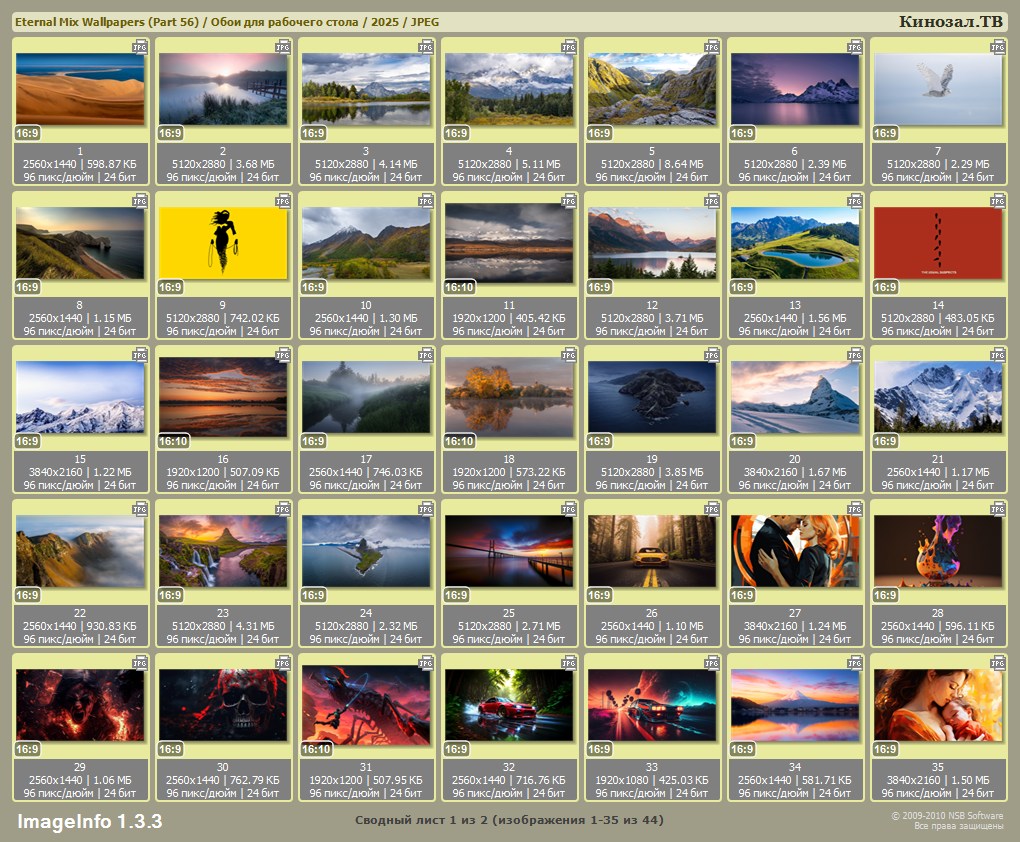Screen dimensions: 1020x842
Task: Click the JPG icon above image 7
Action: click(997, 47)
